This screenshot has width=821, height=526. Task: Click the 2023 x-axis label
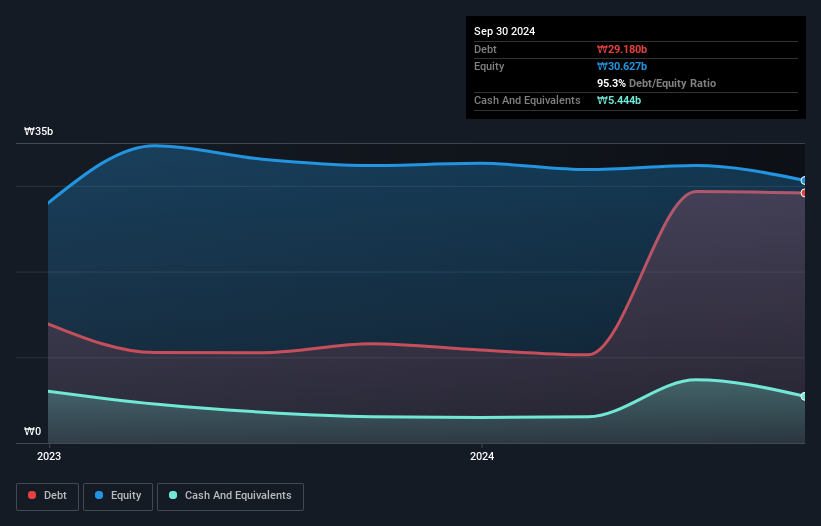[x=49, y=456]
